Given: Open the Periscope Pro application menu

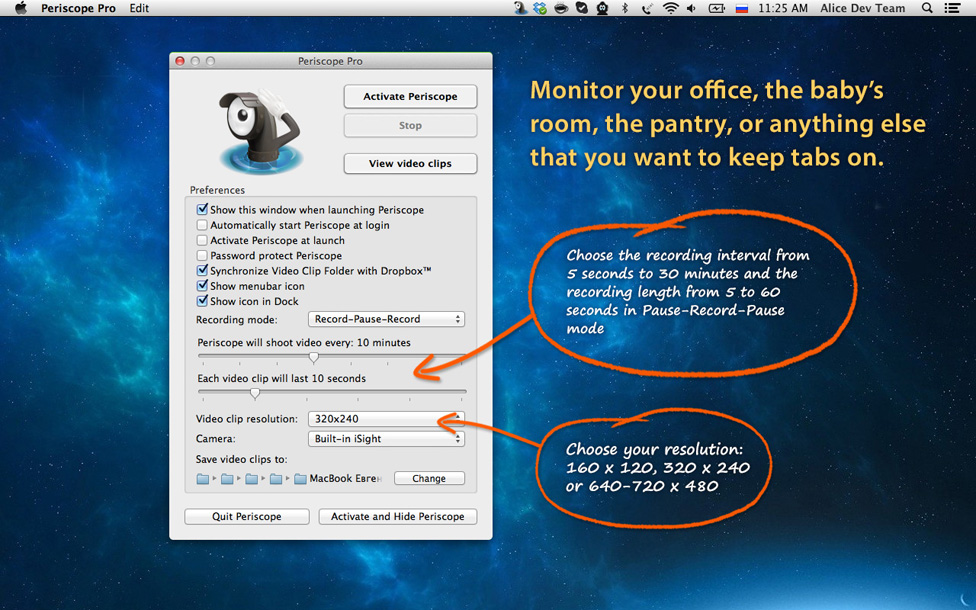Looking at the screenshot, I should click(x=78, y=8).
